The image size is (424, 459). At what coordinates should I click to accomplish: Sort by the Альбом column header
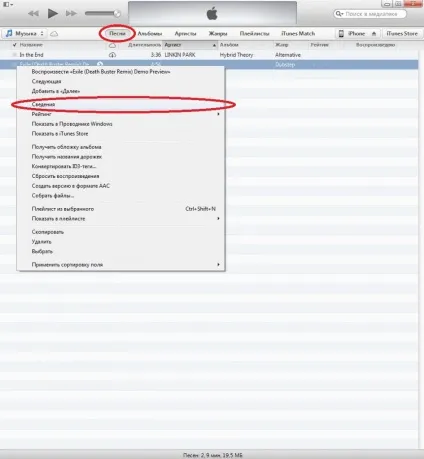pos(229,45)
